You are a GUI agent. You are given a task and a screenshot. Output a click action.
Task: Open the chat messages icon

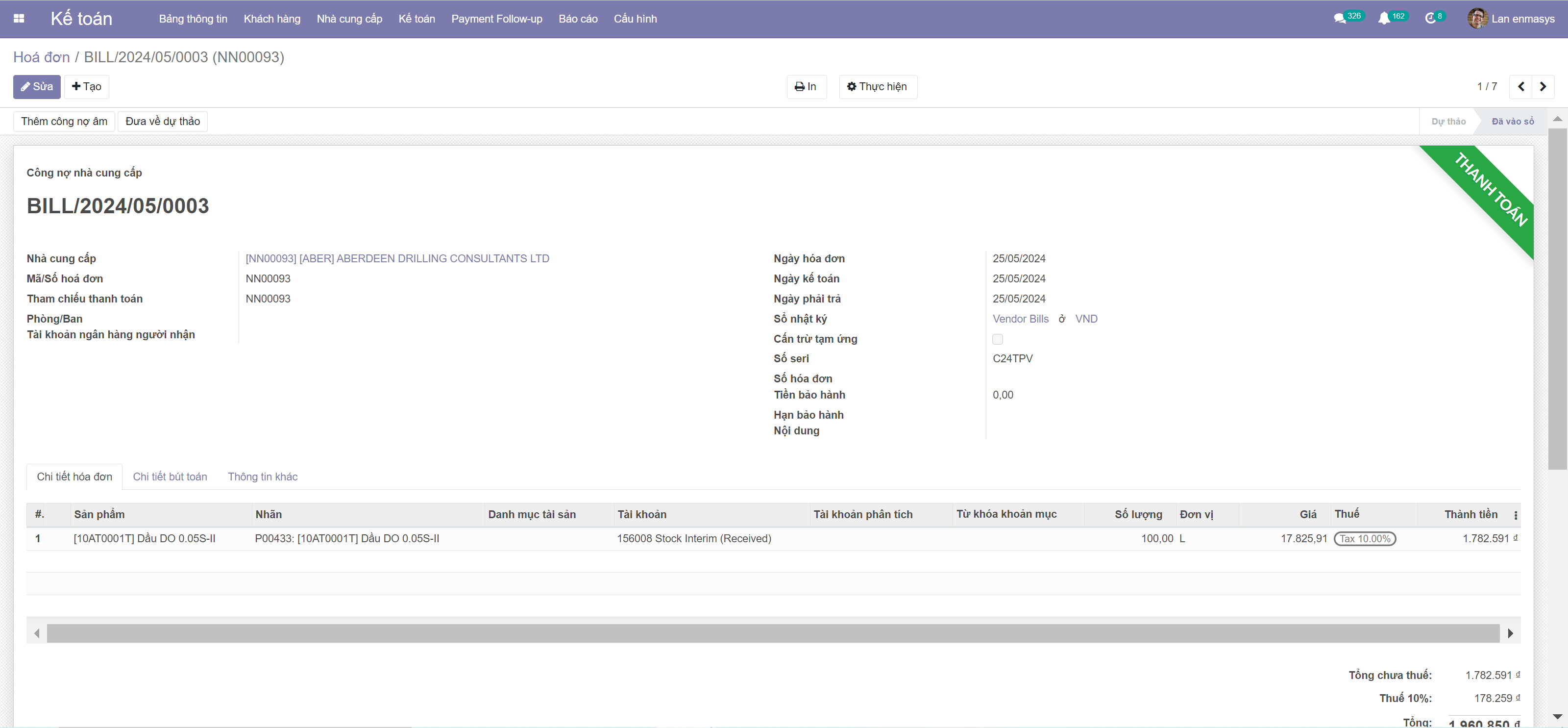coord(1339,18)
